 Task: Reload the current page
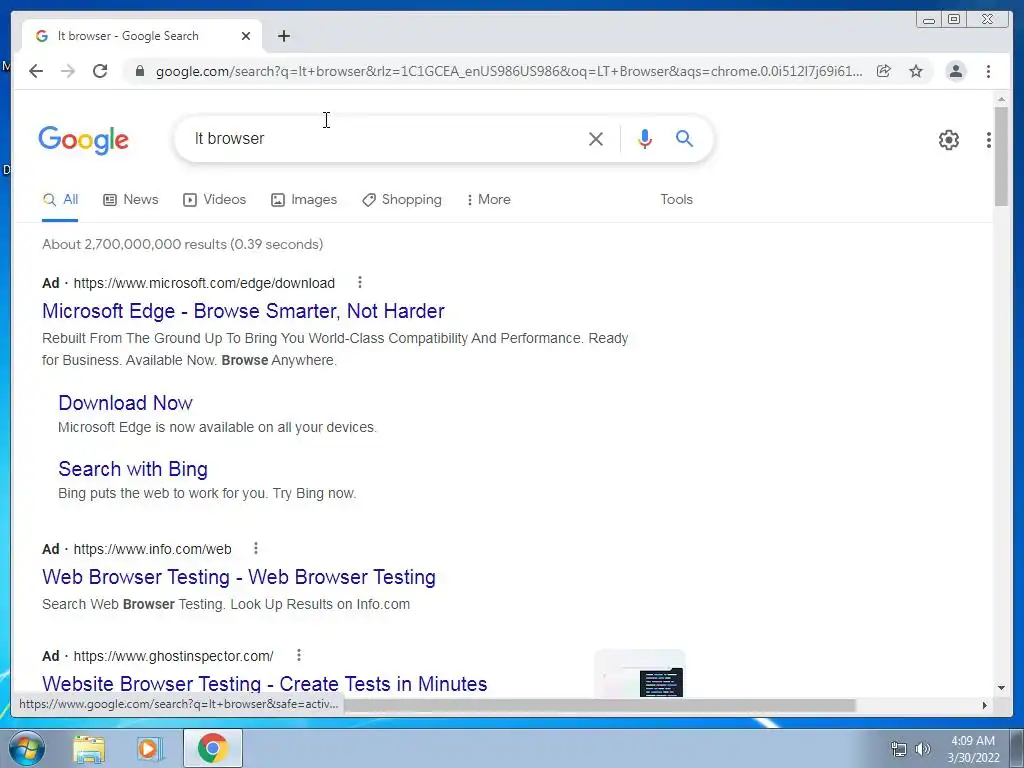[x=100, y=71]
